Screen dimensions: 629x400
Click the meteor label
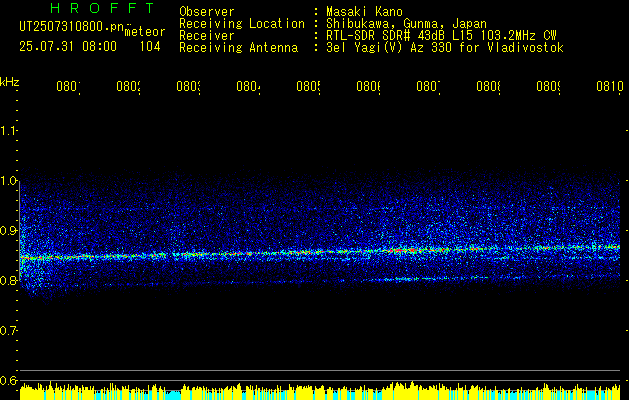point(145,32)
